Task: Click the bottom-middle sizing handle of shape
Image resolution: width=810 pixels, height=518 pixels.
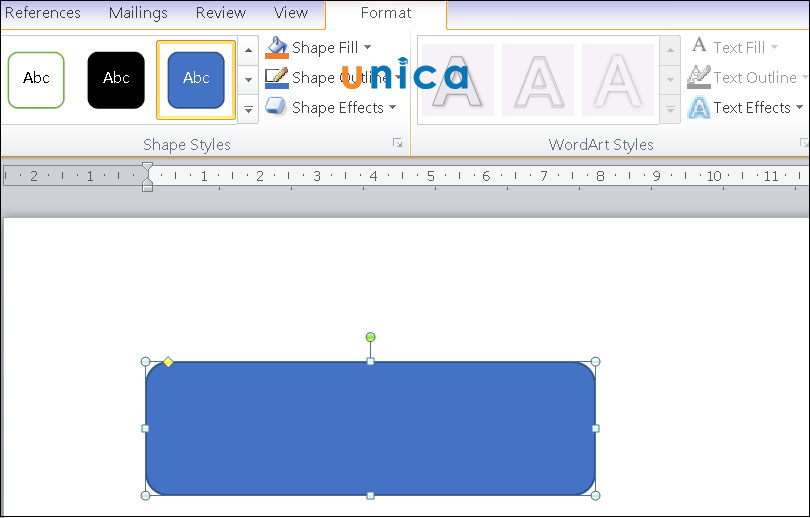Action: (370, 496)
